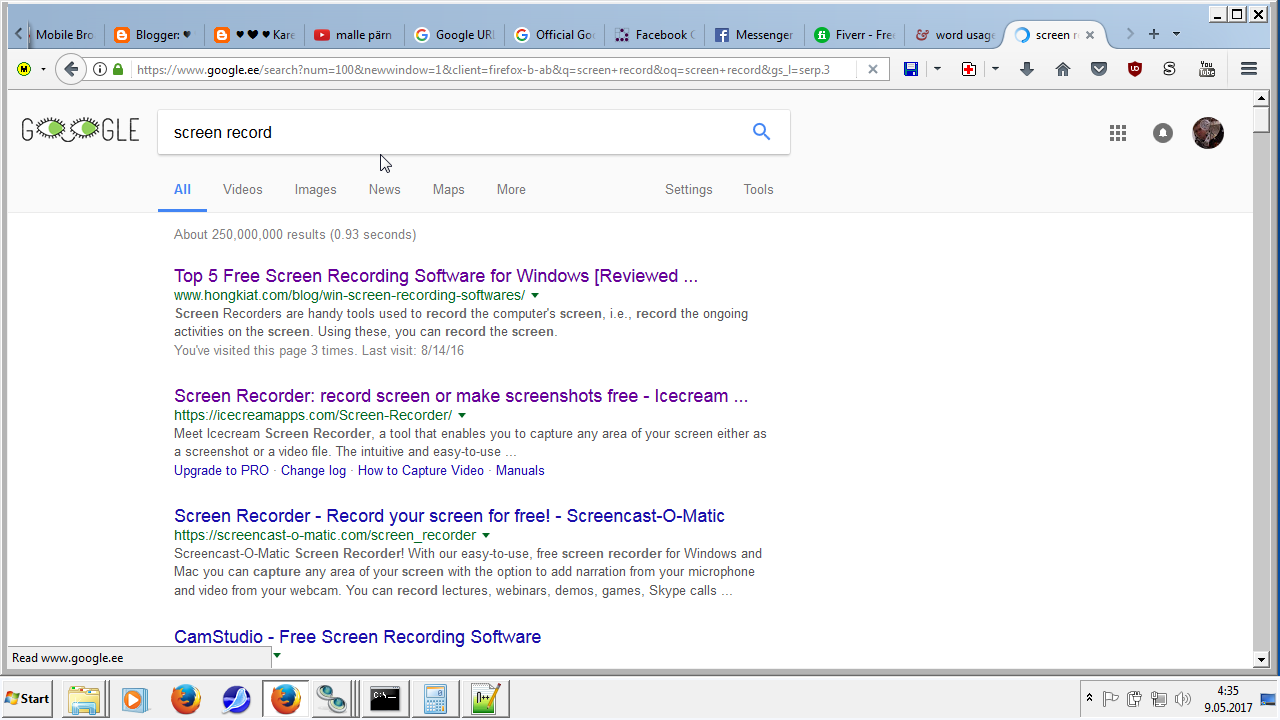Viewport: 1280px width, 720px height.
Task: Expand options arrow for icecreamapps.com result
Action: point(462,416)
